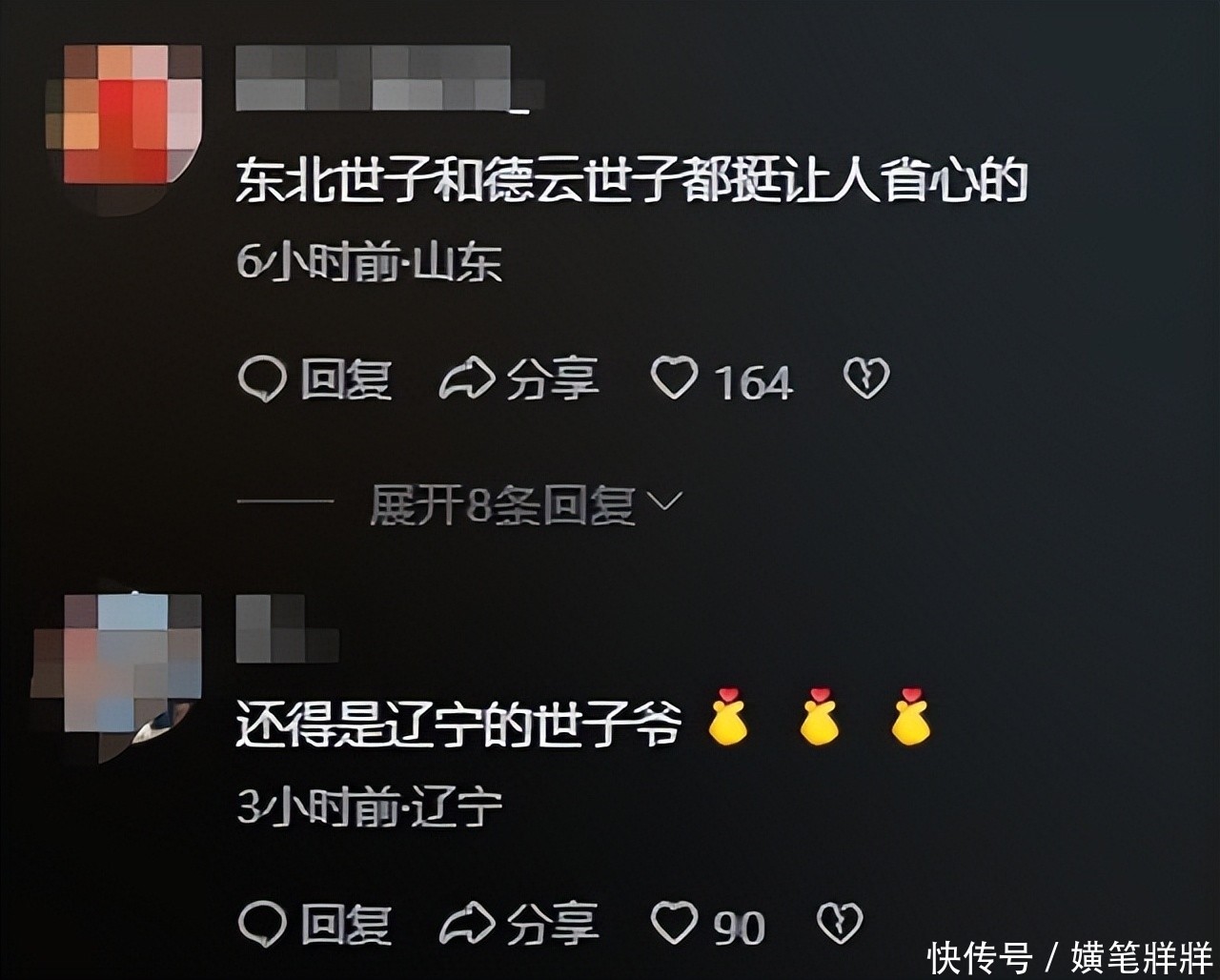Open the second commenter's blurred username

[x=287, y=628]
